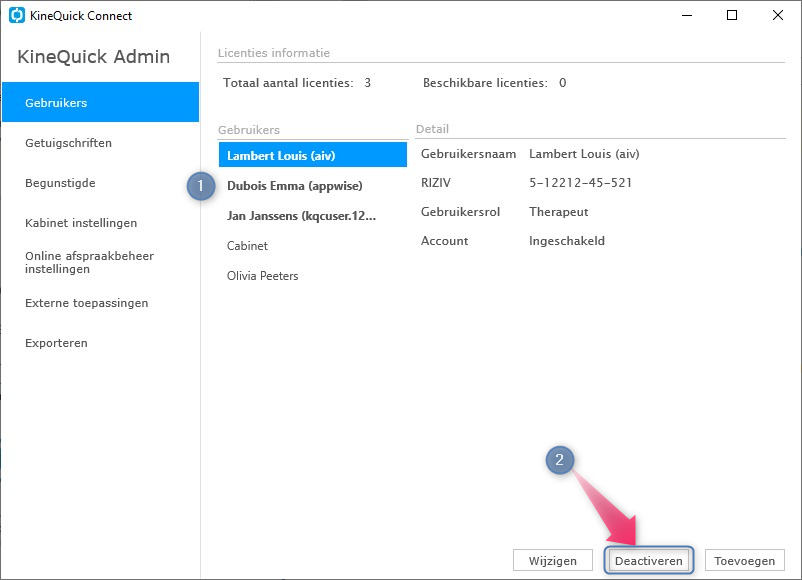
Task: Open Online afspraakbeheer instellingen
Action: pyautogui.click(x=89, y=262)
